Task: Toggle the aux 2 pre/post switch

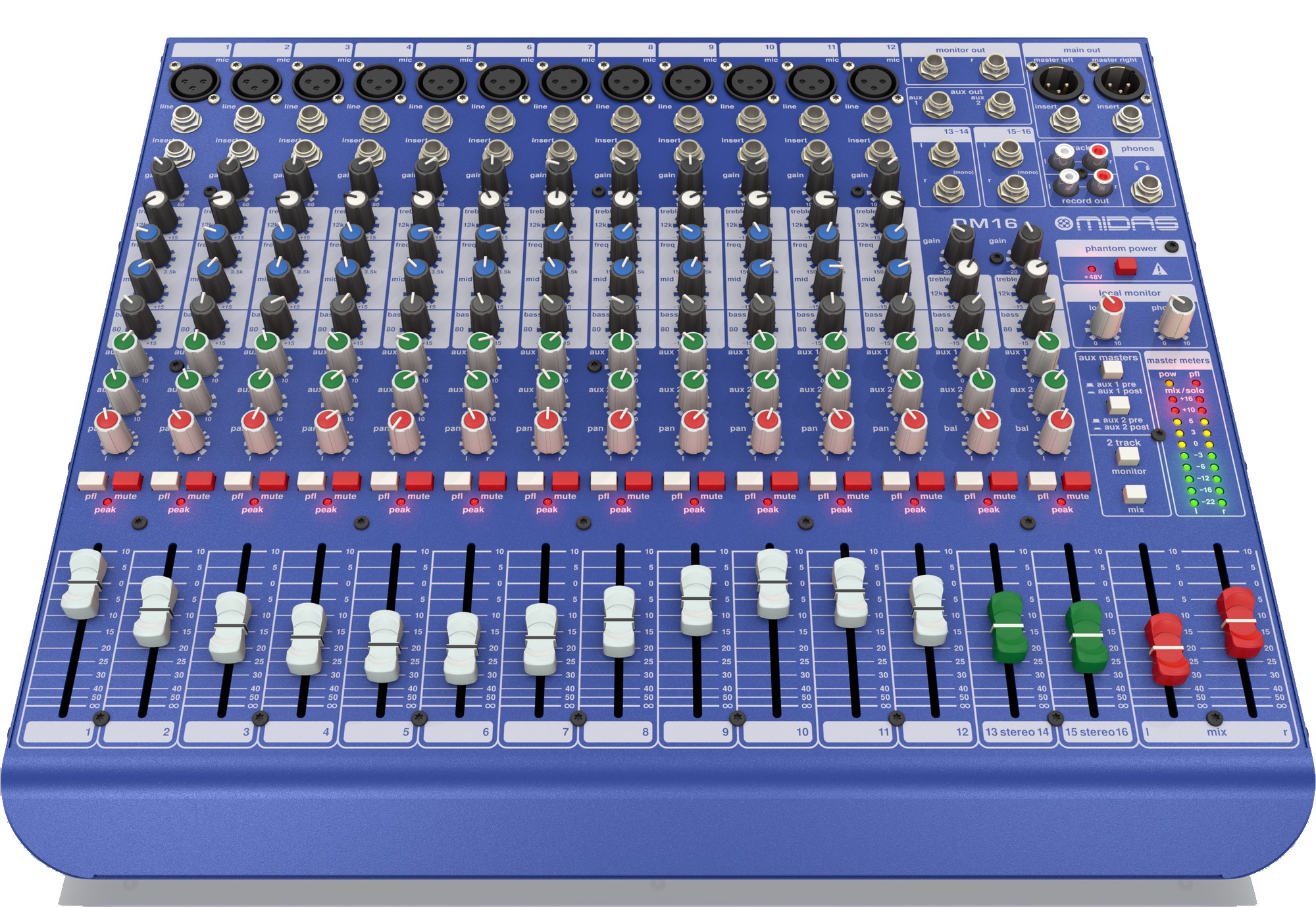Action: 1118,405
